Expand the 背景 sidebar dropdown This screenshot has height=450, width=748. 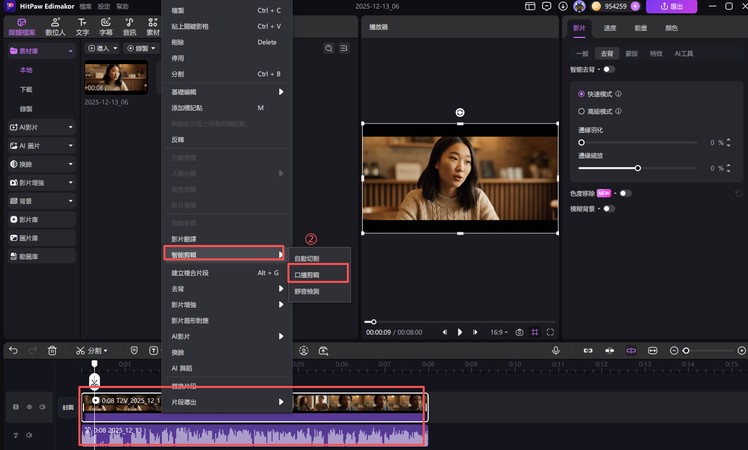(x=71, y=201)
